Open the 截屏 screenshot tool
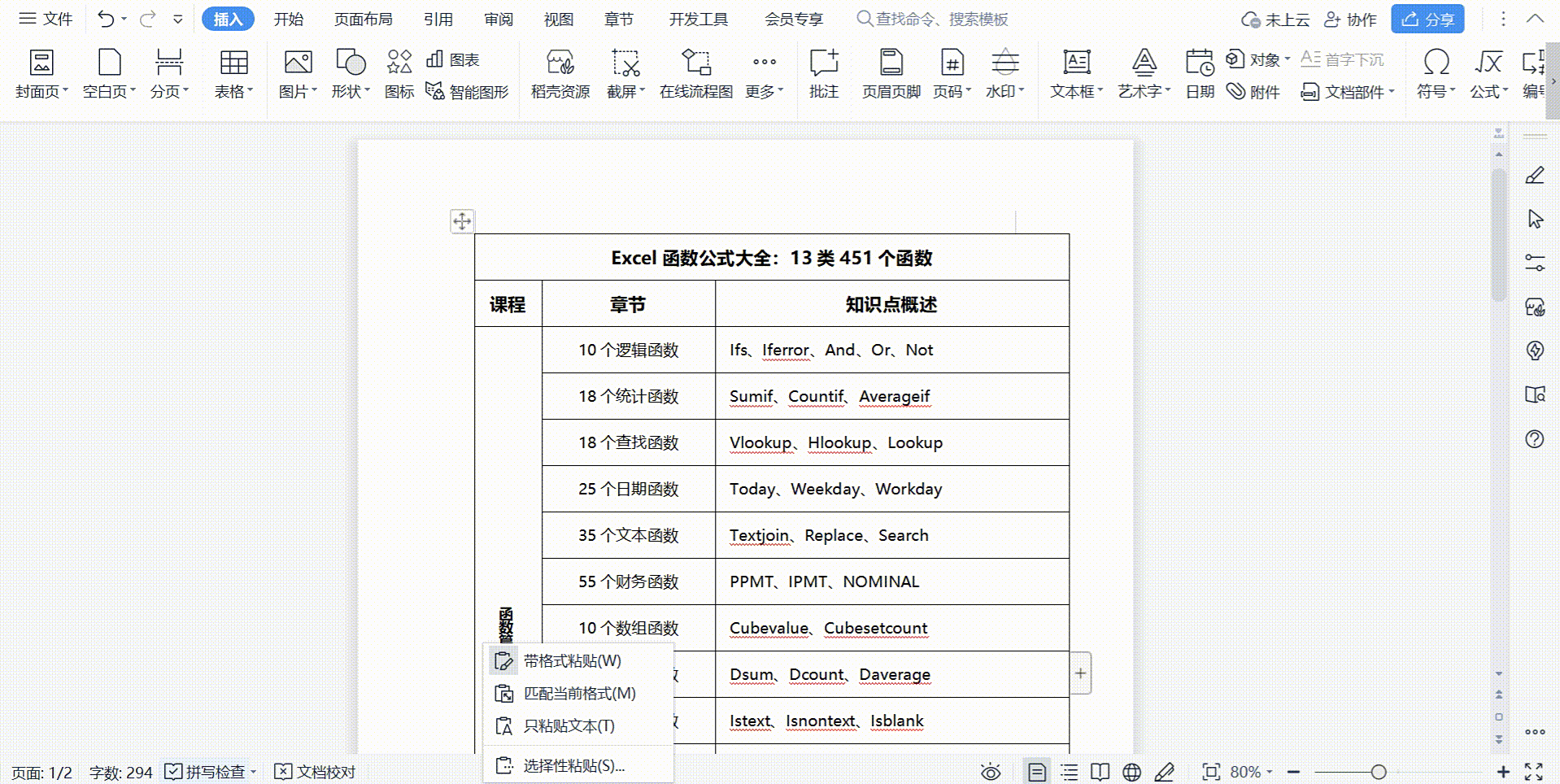 point(623,72)
